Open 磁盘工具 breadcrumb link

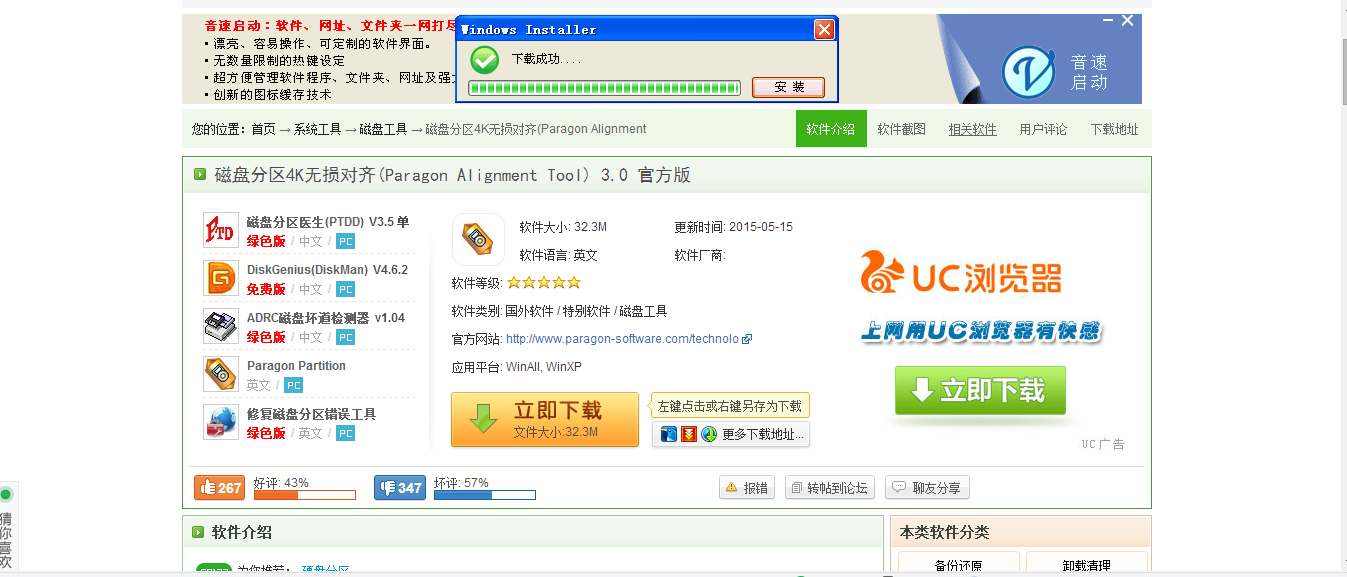[x=384, y=129]
